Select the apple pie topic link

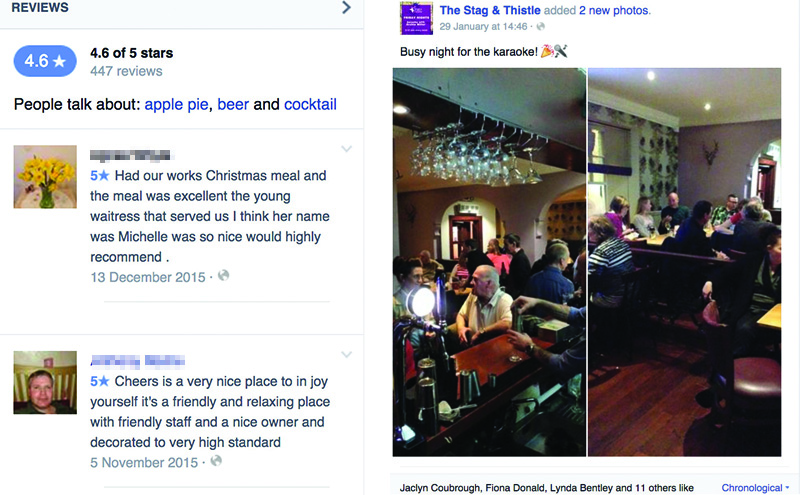[176, 104]
